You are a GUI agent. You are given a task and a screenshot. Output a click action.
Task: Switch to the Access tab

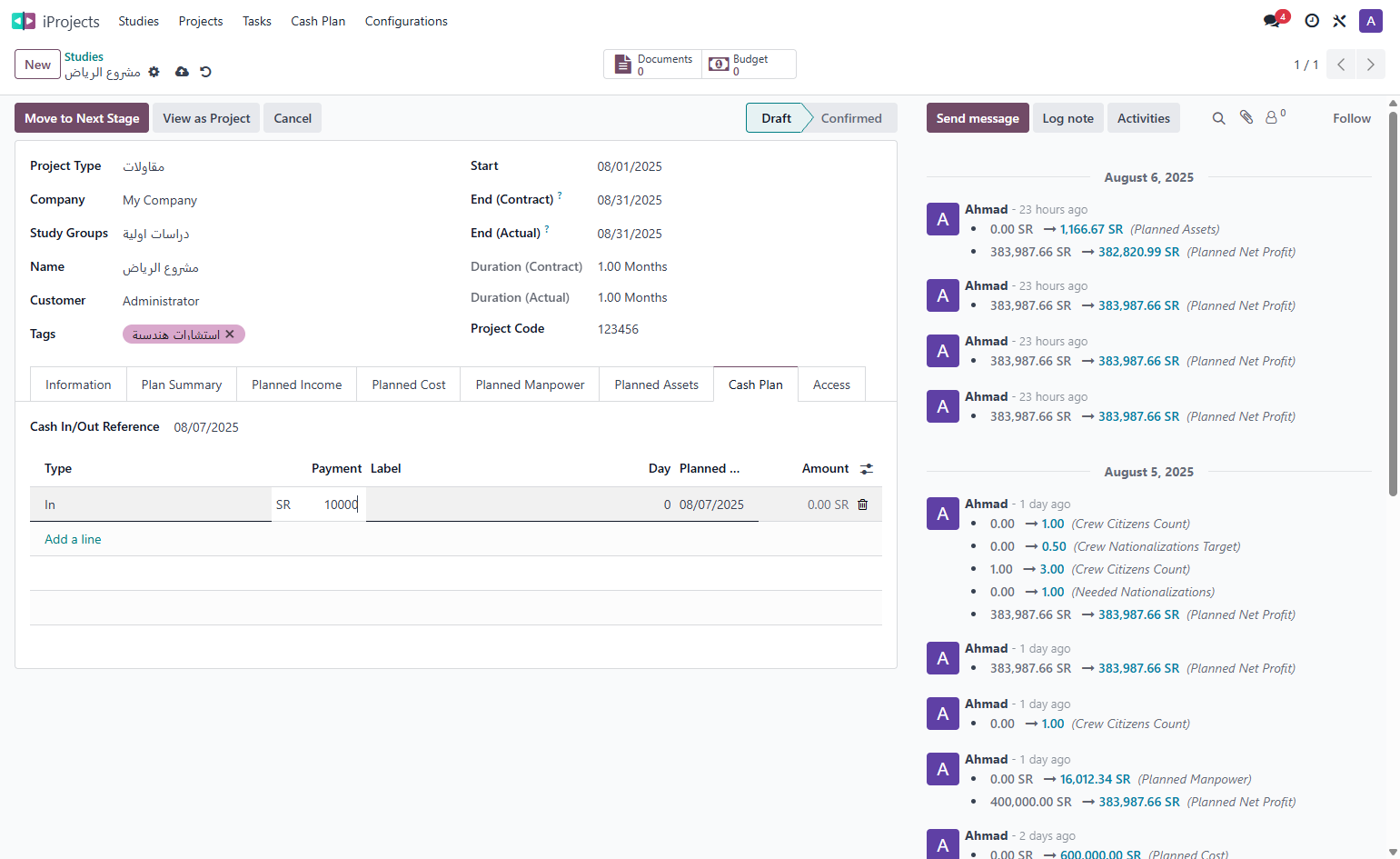(x=831, y=385)
